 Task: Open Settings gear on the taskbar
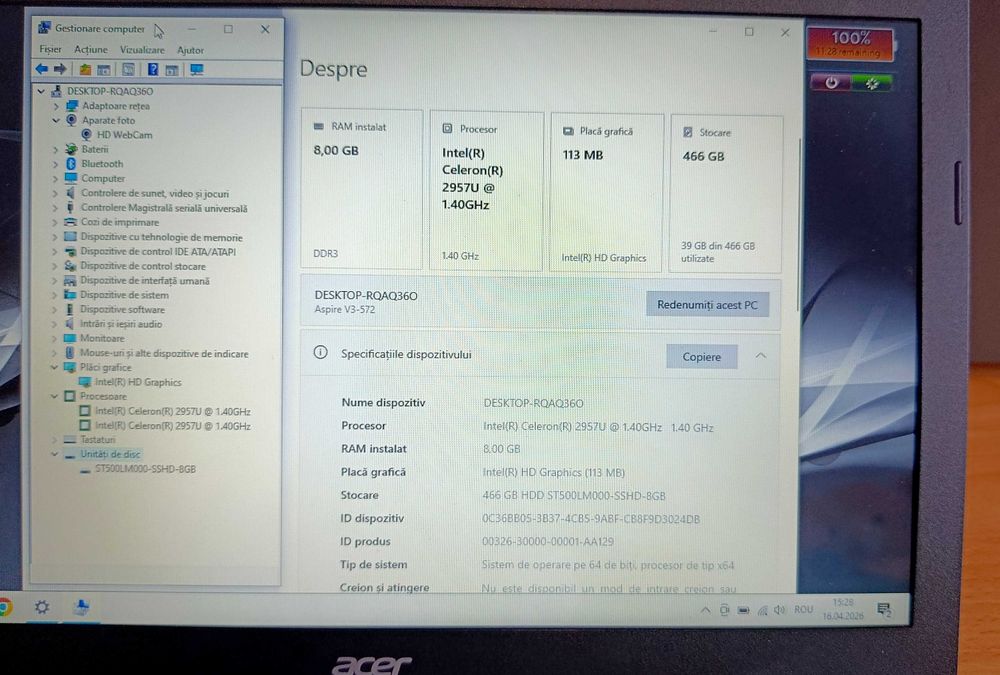42,607
